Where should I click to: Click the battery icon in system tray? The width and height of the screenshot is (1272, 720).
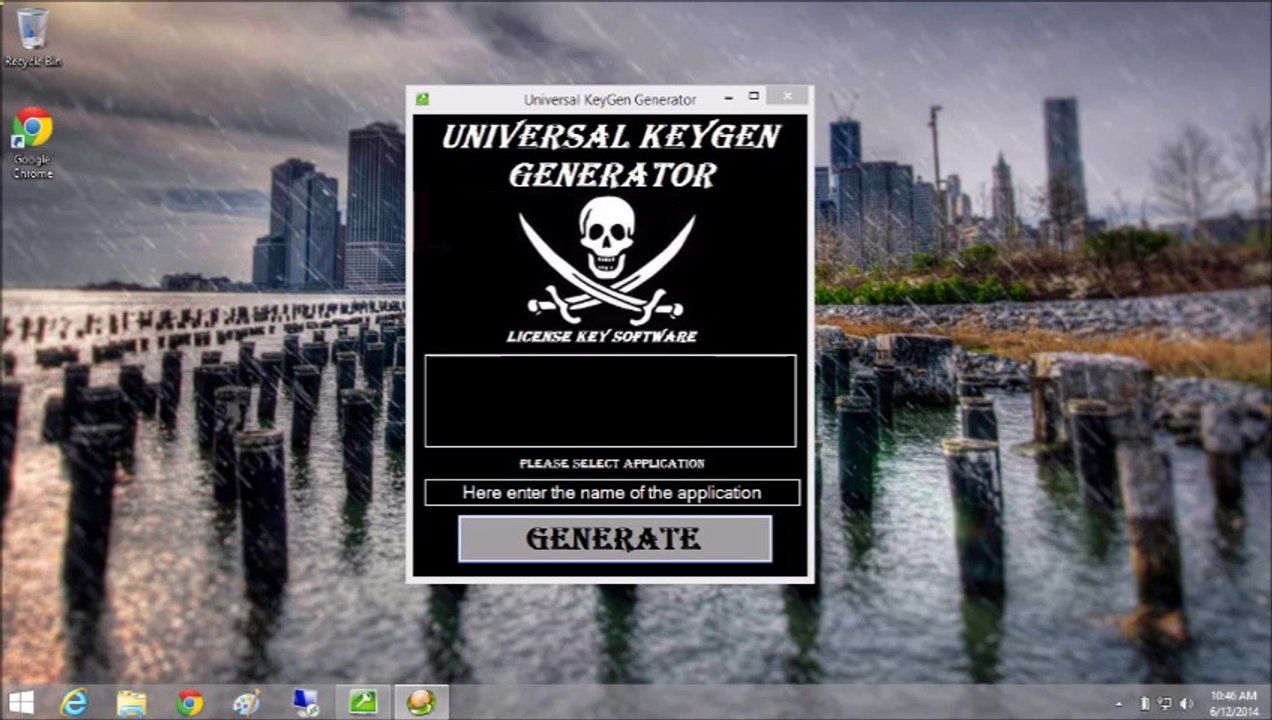tap(1143, 703)
